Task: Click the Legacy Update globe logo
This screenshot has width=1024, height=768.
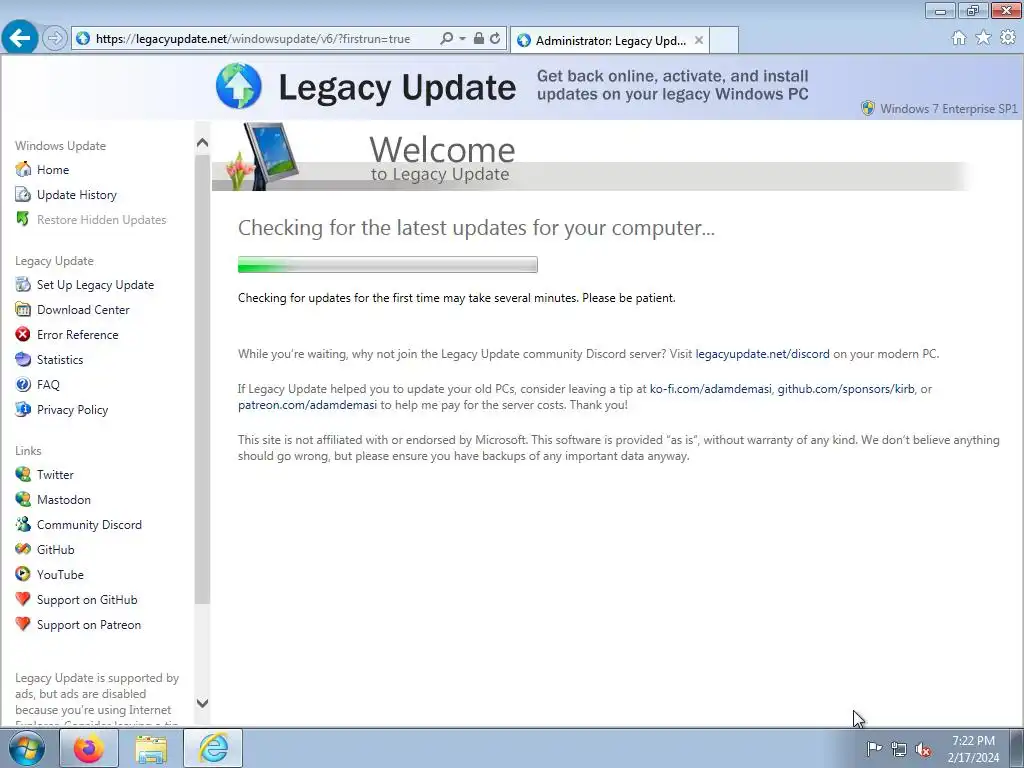Action: pyautogui.click(x=239, y=86)
